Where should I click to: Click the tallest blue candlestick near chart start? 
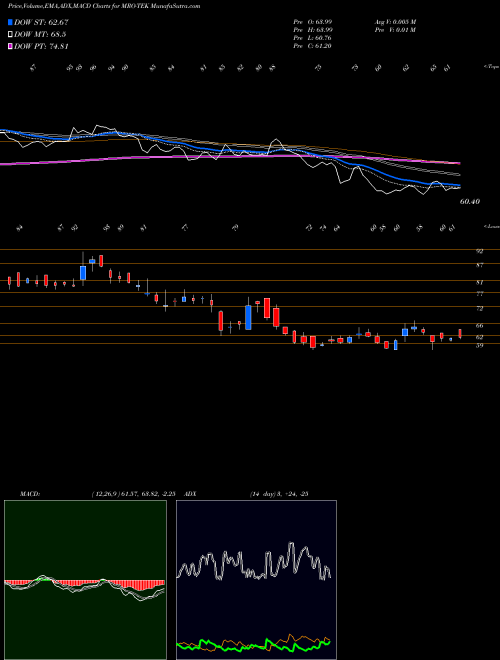pos(83,273)
